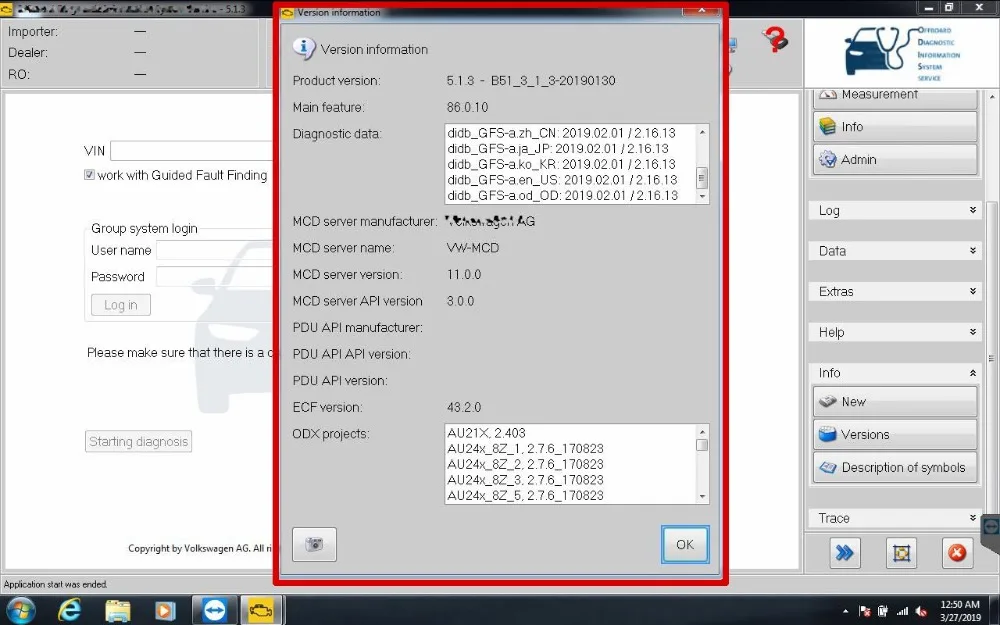Collapse the Info section
The width and height of the screenshot is (1000, 625).
(x=895, y=372)
